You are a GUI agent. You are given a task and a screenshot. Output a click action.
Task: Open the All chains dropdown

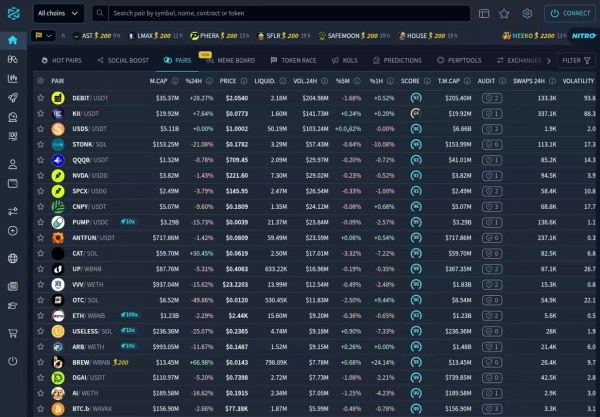tap(59, 13)
